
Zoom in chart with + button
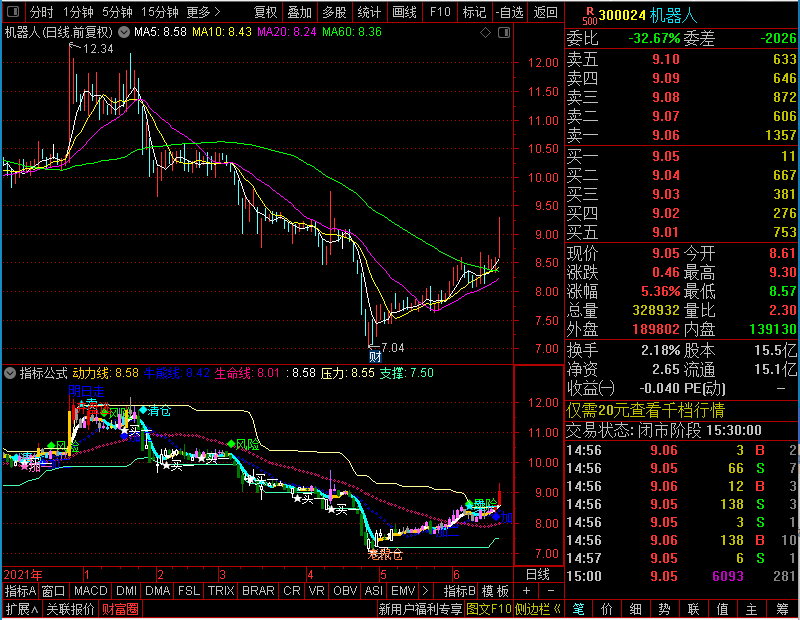[x=527, y=591]
